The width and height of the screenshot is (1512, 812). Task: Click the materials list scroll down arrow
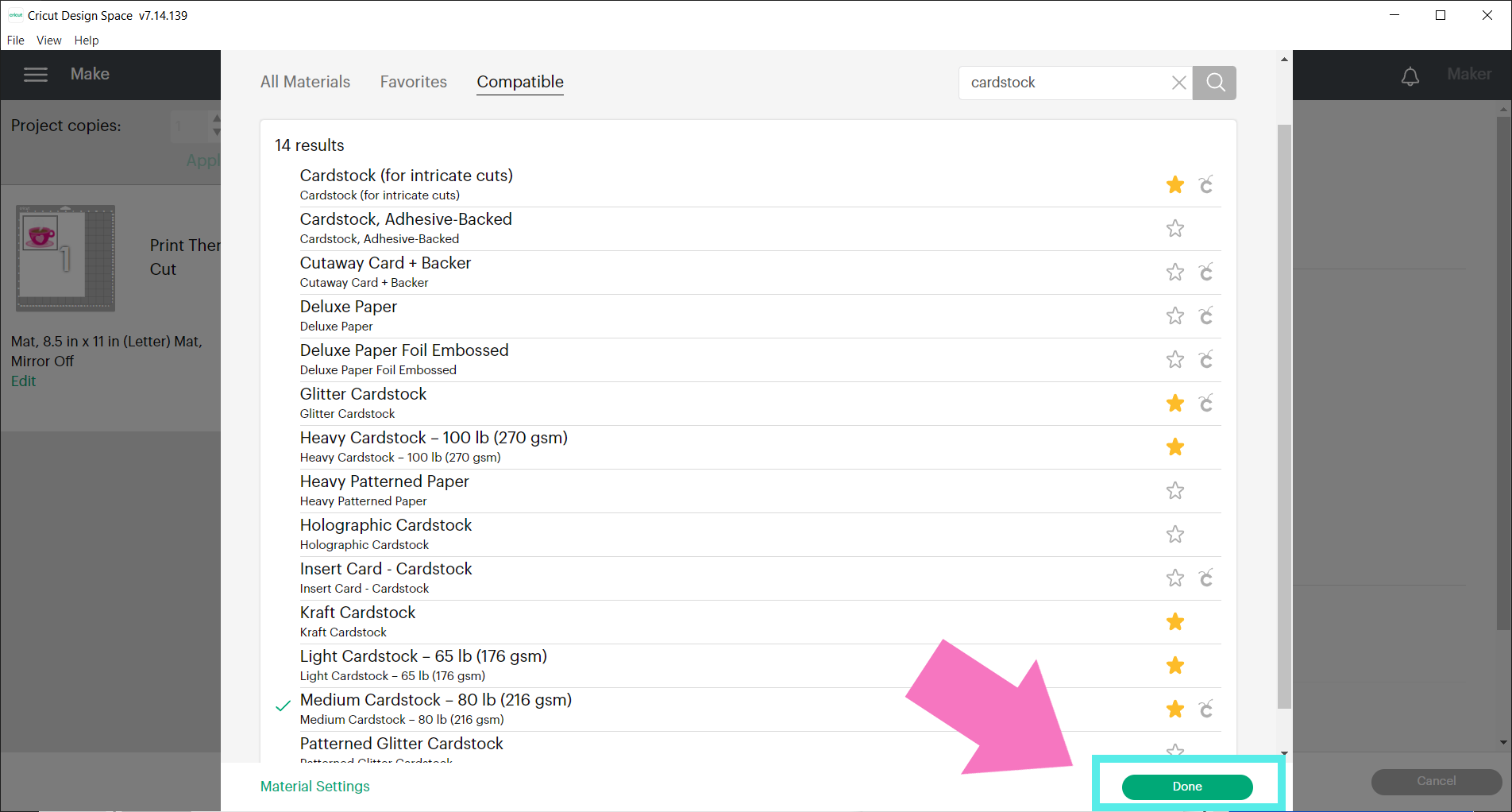coord(1284,752)
